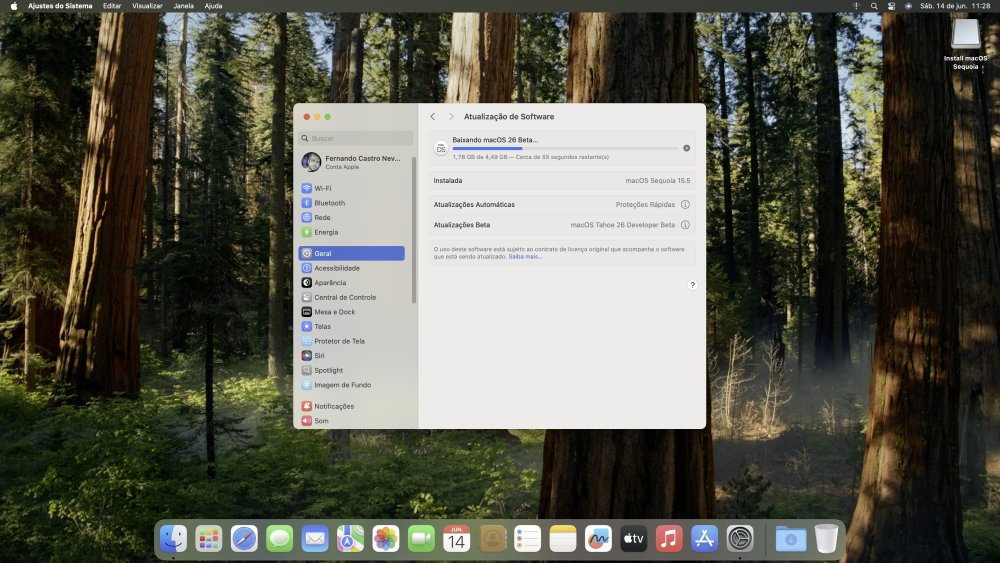Image resolution: width=1000 pixels, height=563 pixels.
Task: Open the Trash from the Dock
Action: point(826,539)
